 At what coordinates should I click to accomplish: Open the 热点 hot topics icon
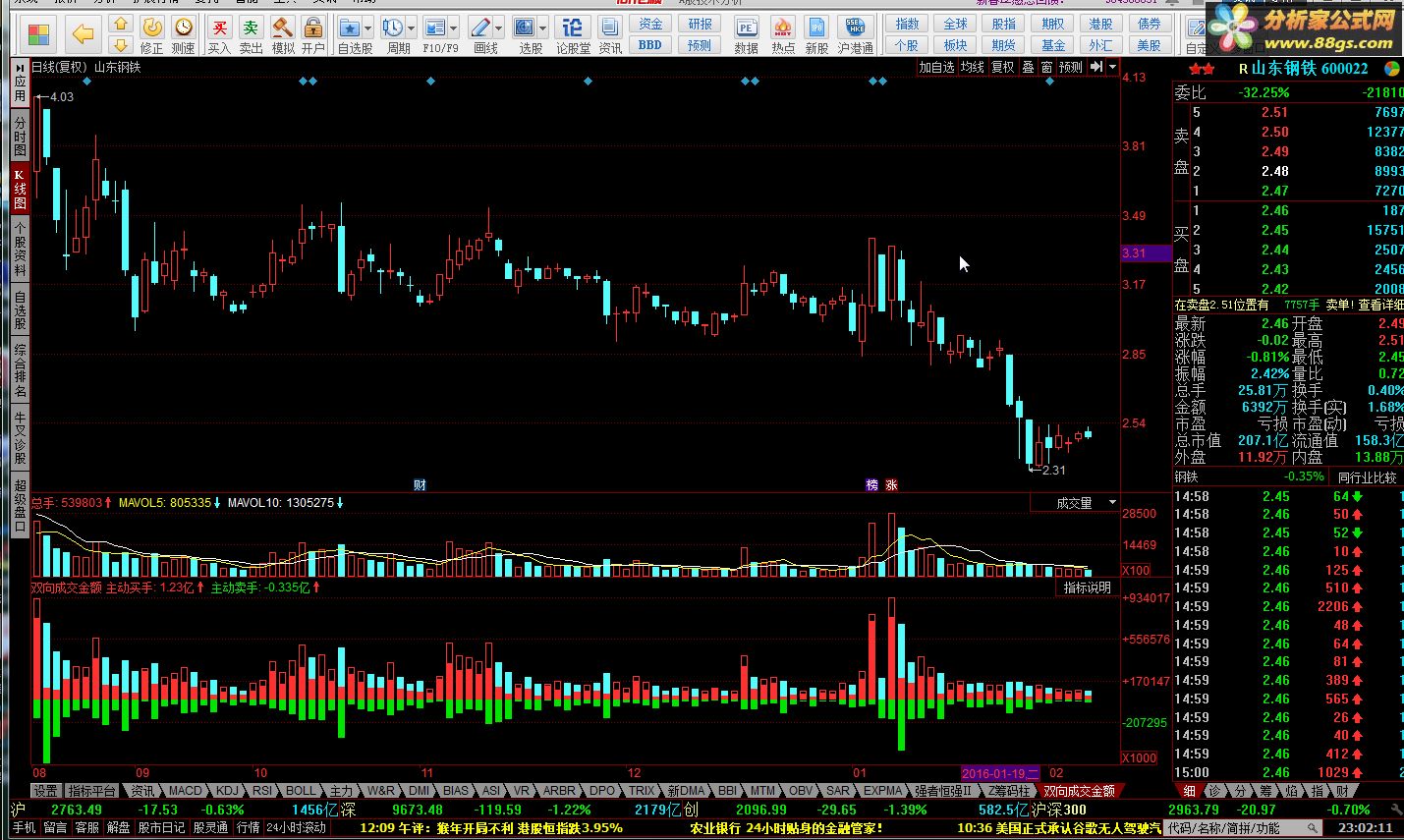pyautogui.click(x=782, y=27)
